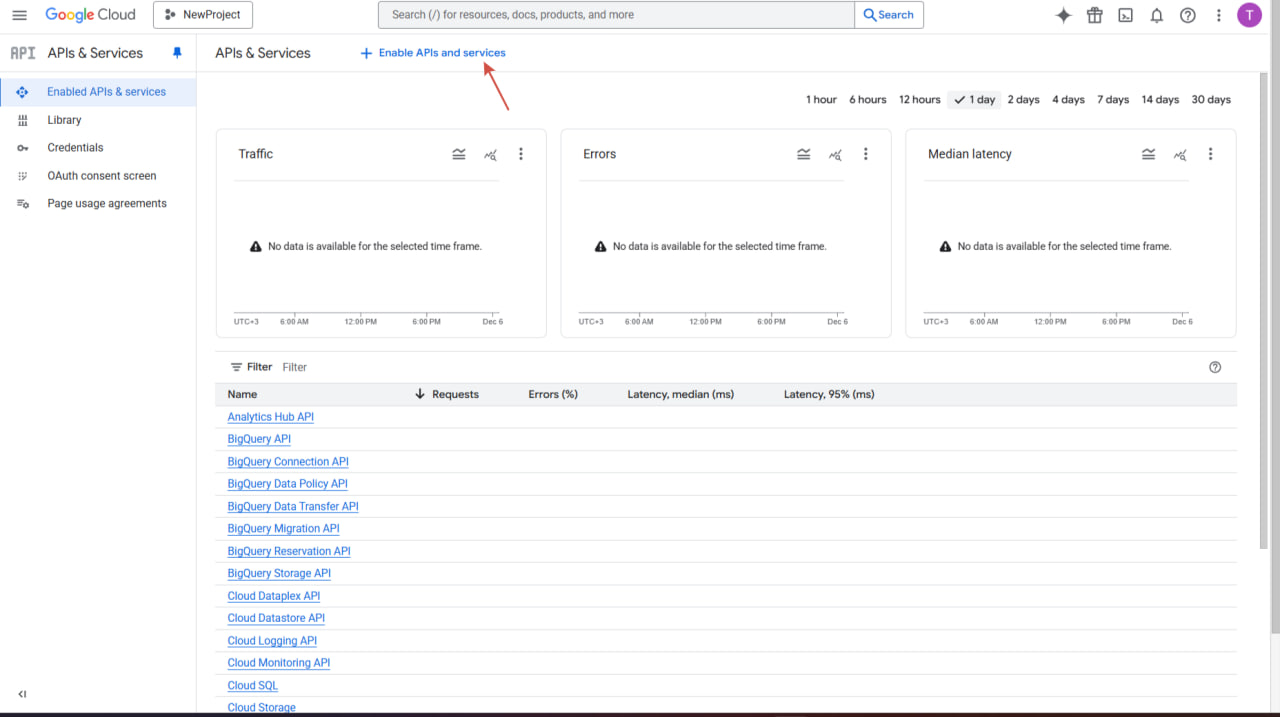Go to Credentials in sidebar
This screenshot has height=717, width=1280.
coord(75,147)
